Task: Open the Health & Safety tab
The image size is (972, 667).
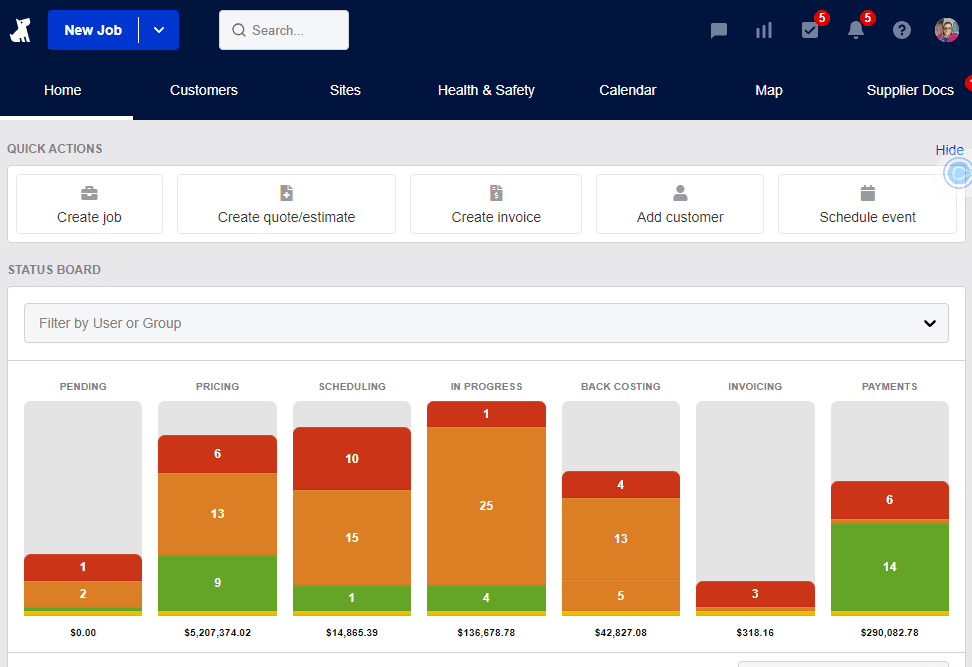Action: [486, 90]
